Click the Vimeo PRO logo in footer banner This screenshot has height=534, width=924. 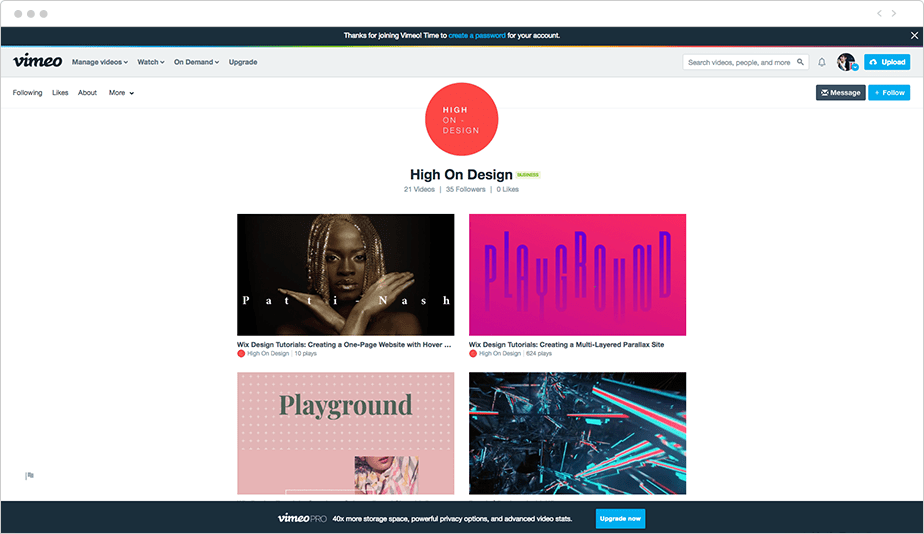point(302,519)
